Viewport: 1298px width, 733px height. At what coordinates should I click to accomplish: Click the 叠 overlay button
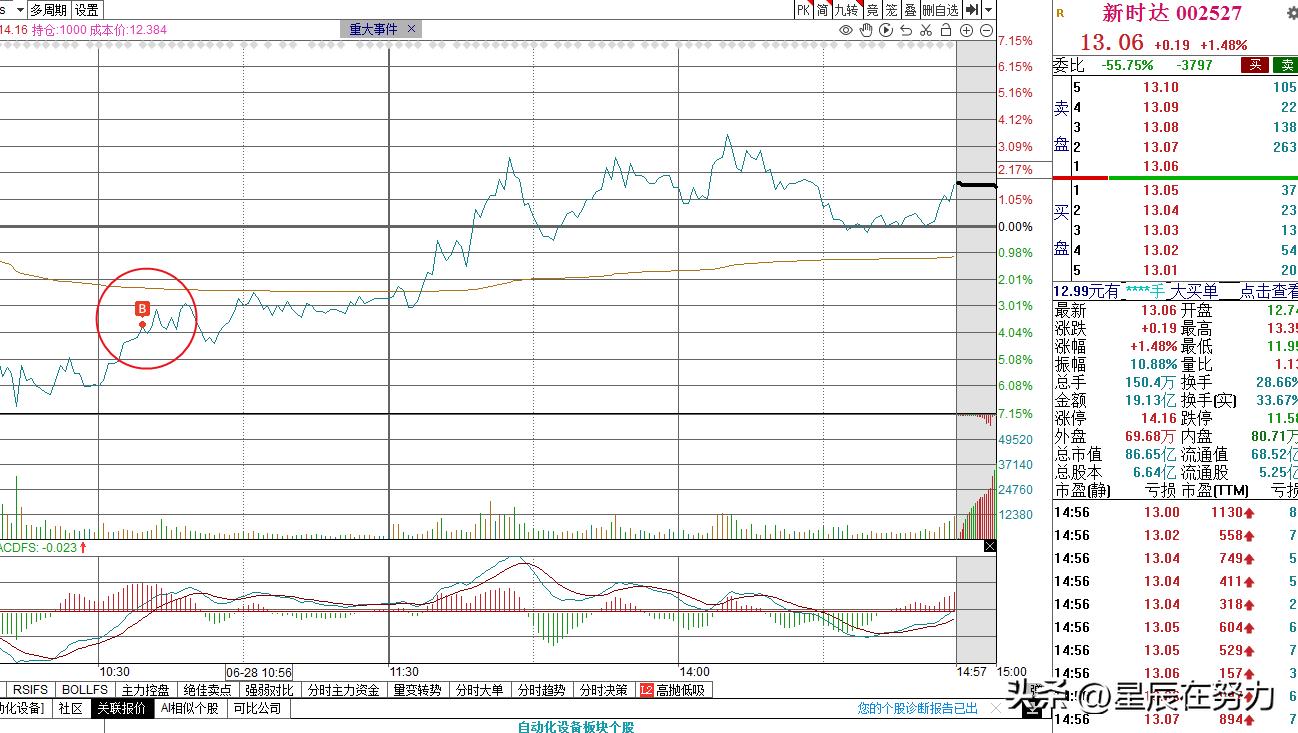[x=910, y=10]
